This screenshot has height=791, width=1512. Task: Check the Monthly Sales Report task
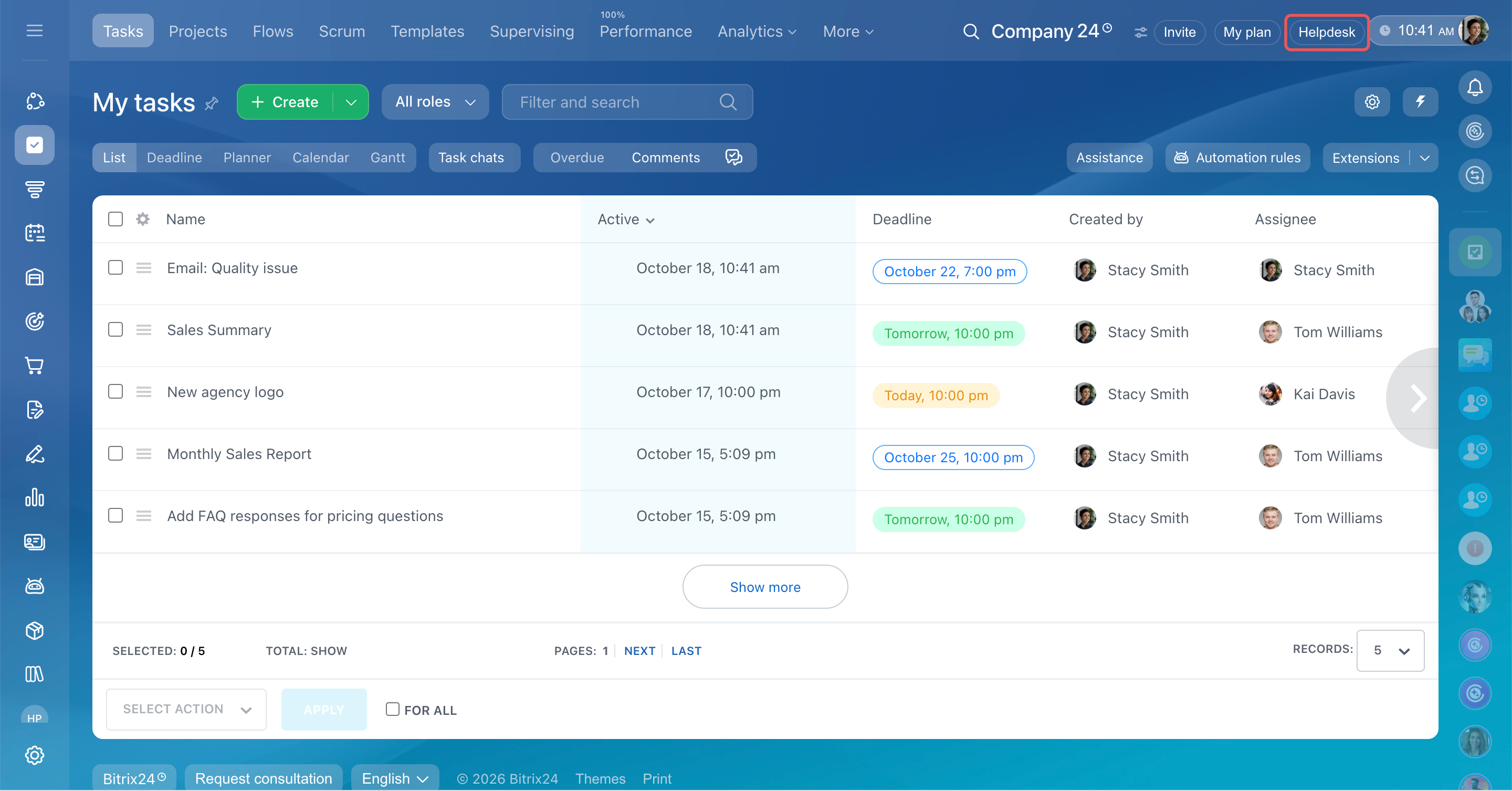coord(115,453)
